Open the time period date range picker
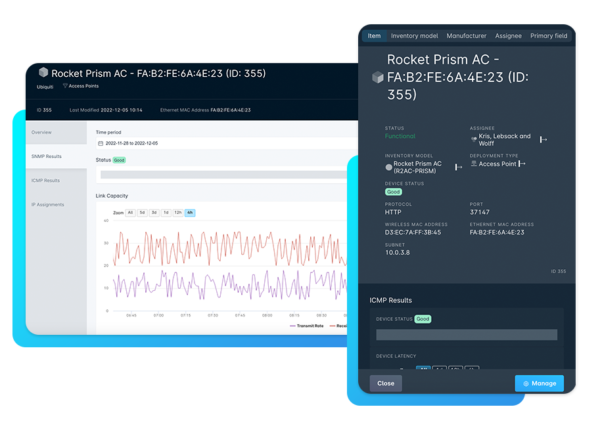 tap(128, 143)
